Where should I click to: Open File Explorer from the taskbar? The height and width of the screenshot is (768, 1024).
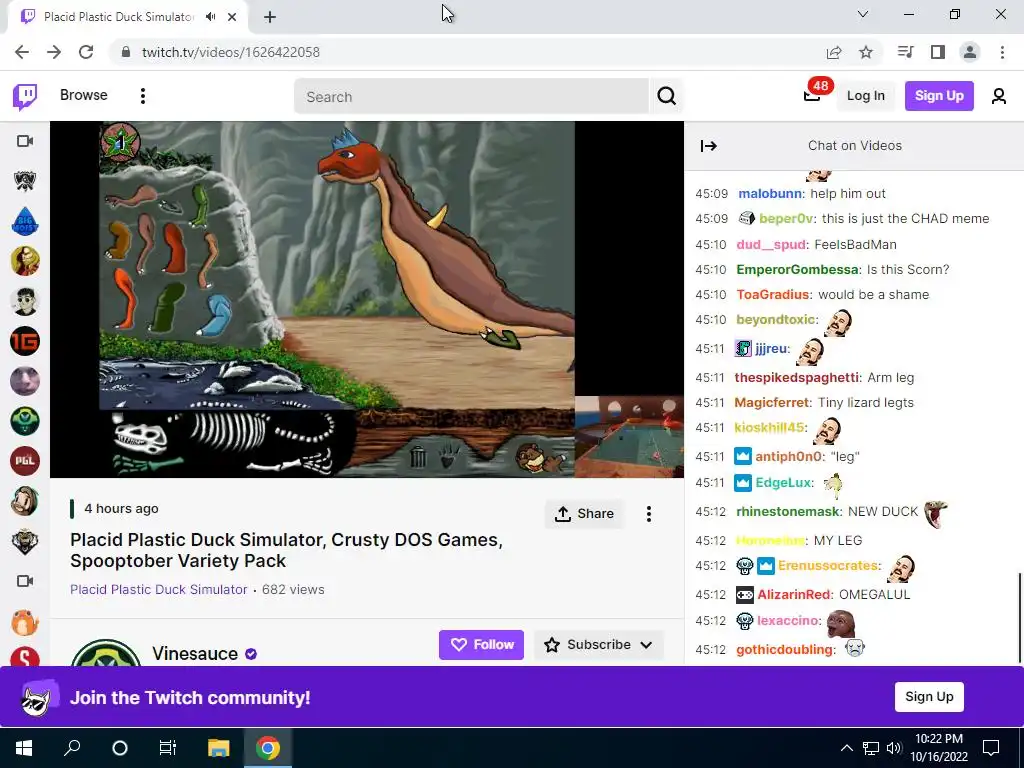coord(219,748)
